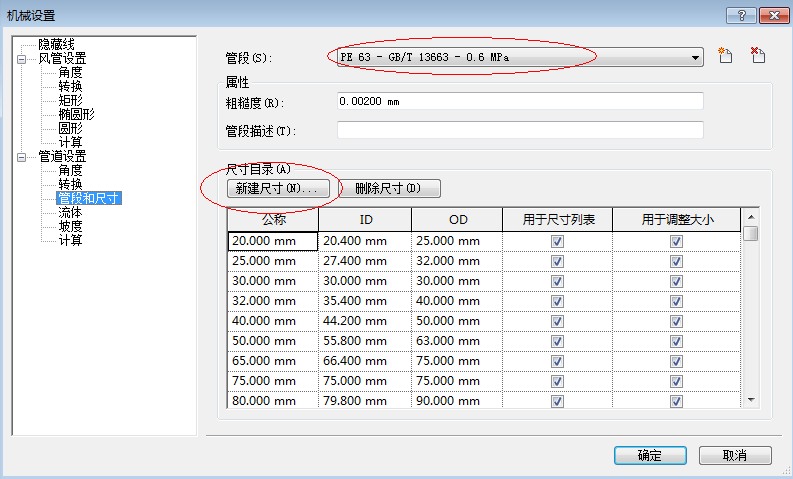Select 矩形 in the tree

70,100
